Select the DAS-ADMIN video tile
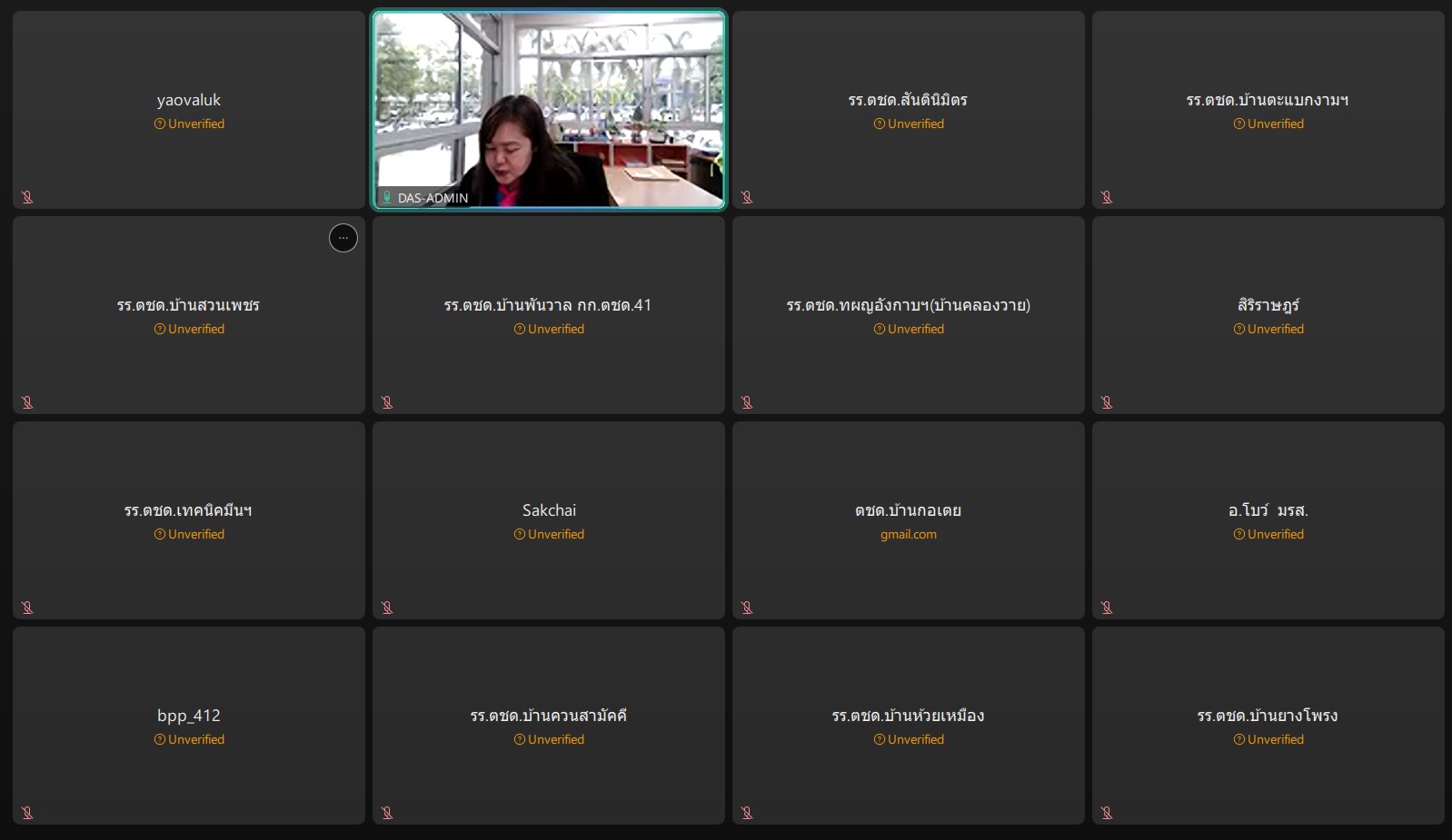 (x=549, y=110)
